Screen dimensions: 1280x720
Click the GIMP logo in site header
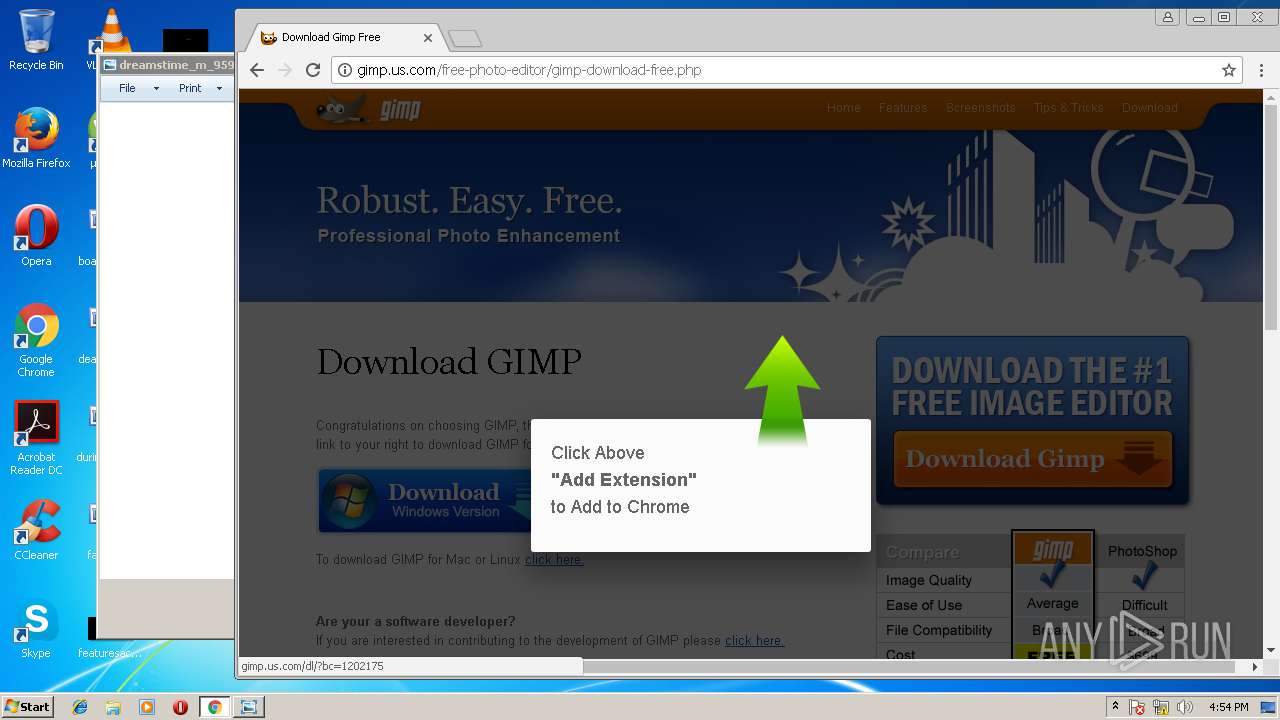coord(369,108)
